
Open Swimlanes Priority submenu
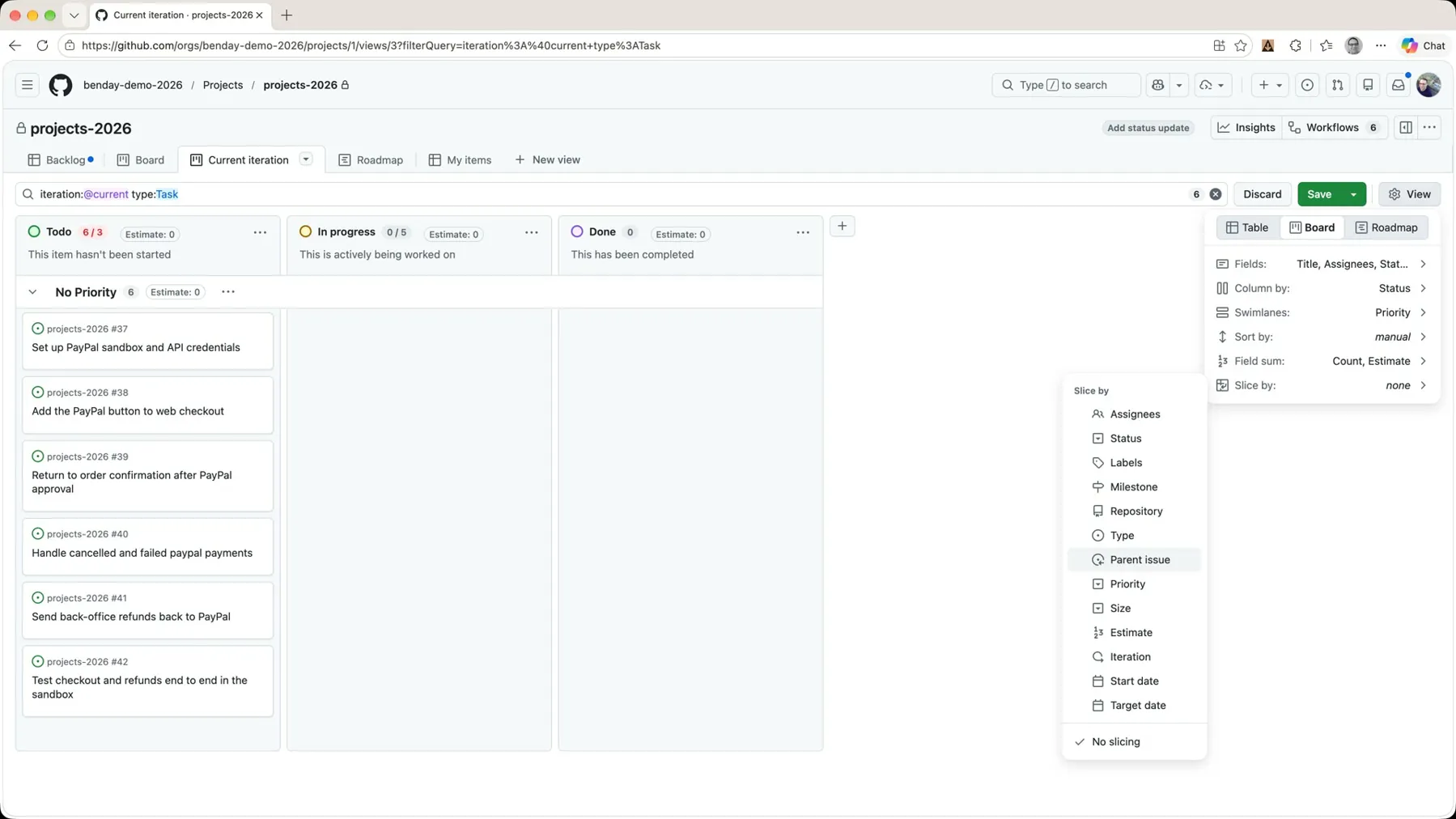(x=1321, y=312)
